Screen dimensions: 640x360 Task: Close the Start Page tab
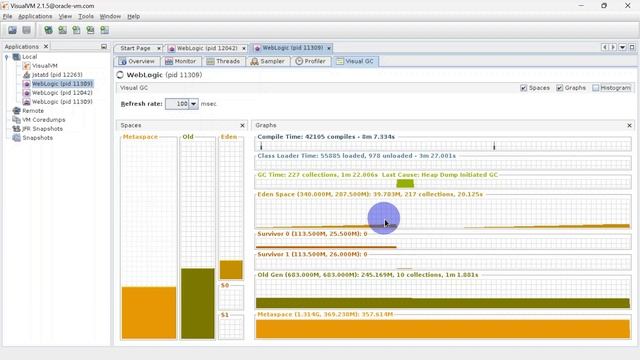(x=159, y=48)
